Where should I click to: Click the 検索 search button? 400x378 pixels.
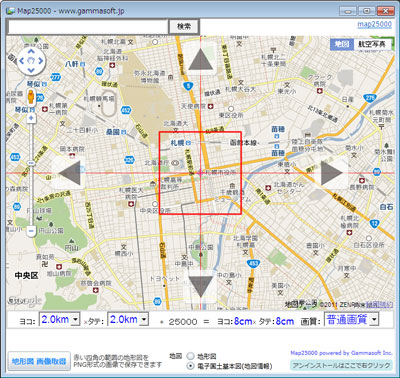184,26
